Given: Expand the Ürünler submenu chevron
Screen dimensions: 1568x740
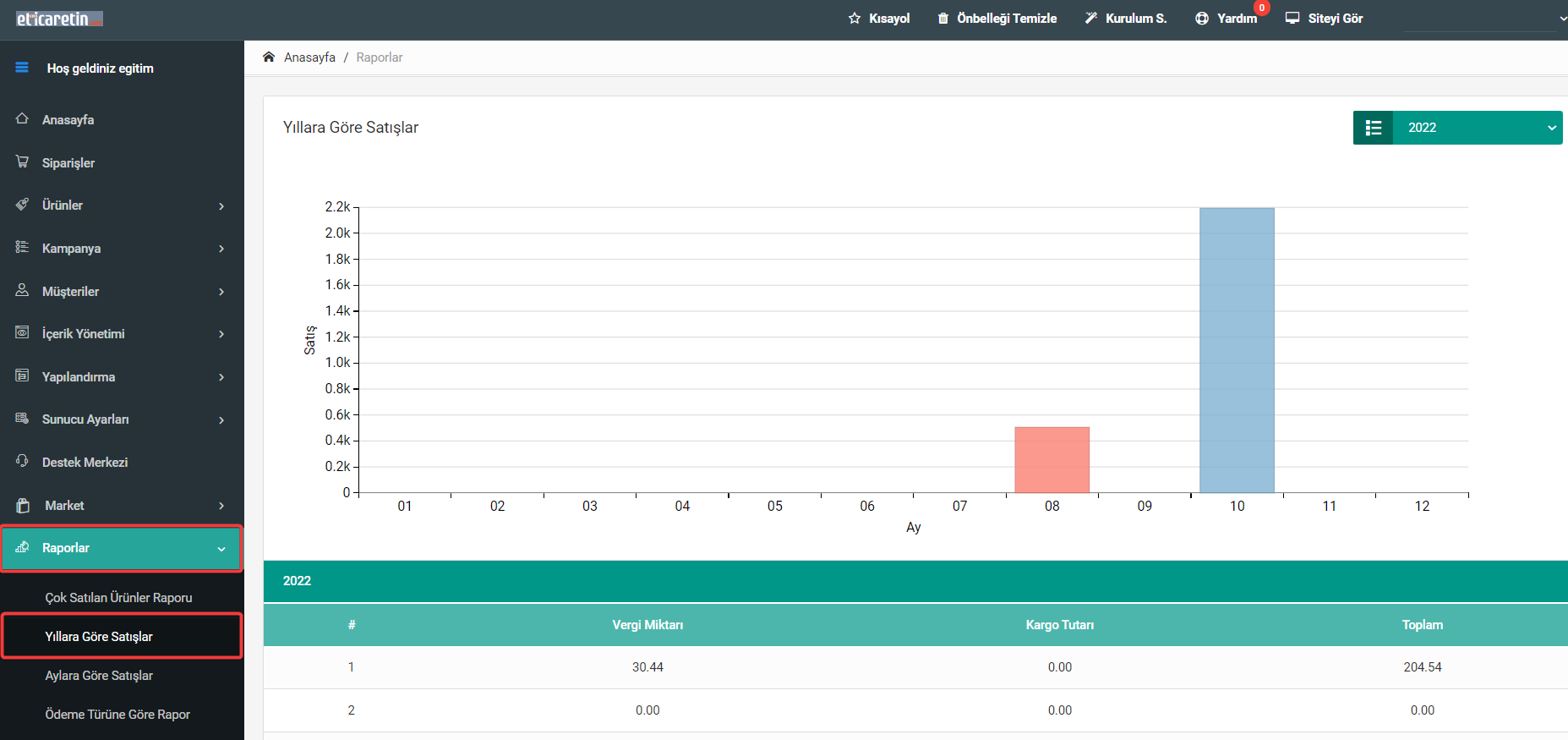Looking at the screenshot, I should (x=221, y=206).
